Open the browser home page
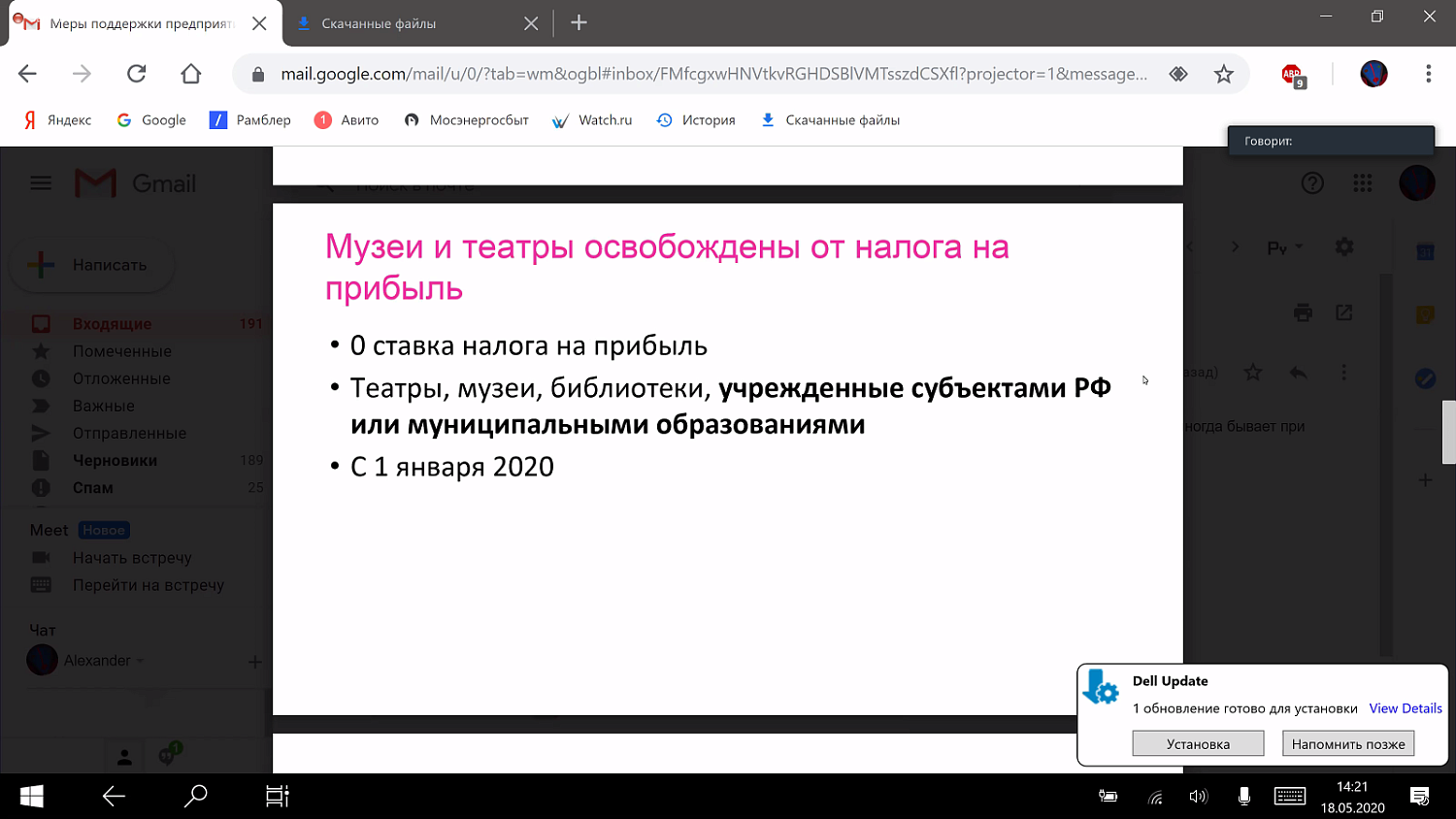This screenshot has width=1456, height=819. point(191,74)
